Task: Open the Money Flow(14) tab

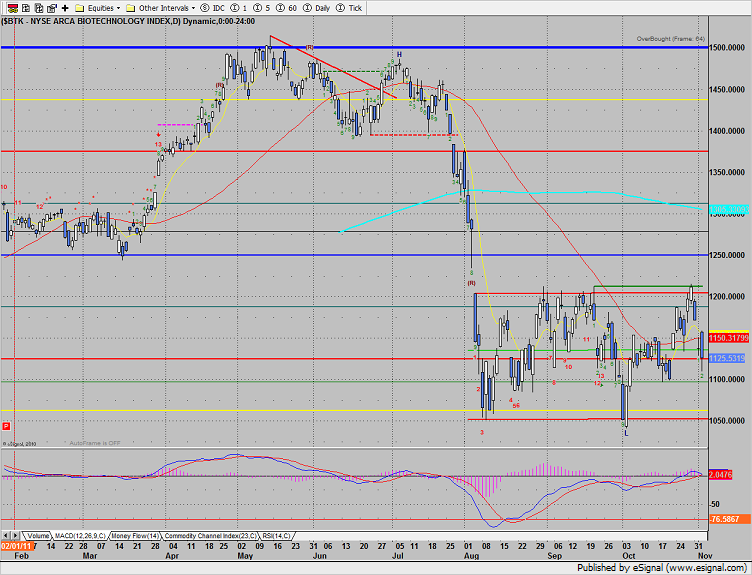Action: coord(135,536)
